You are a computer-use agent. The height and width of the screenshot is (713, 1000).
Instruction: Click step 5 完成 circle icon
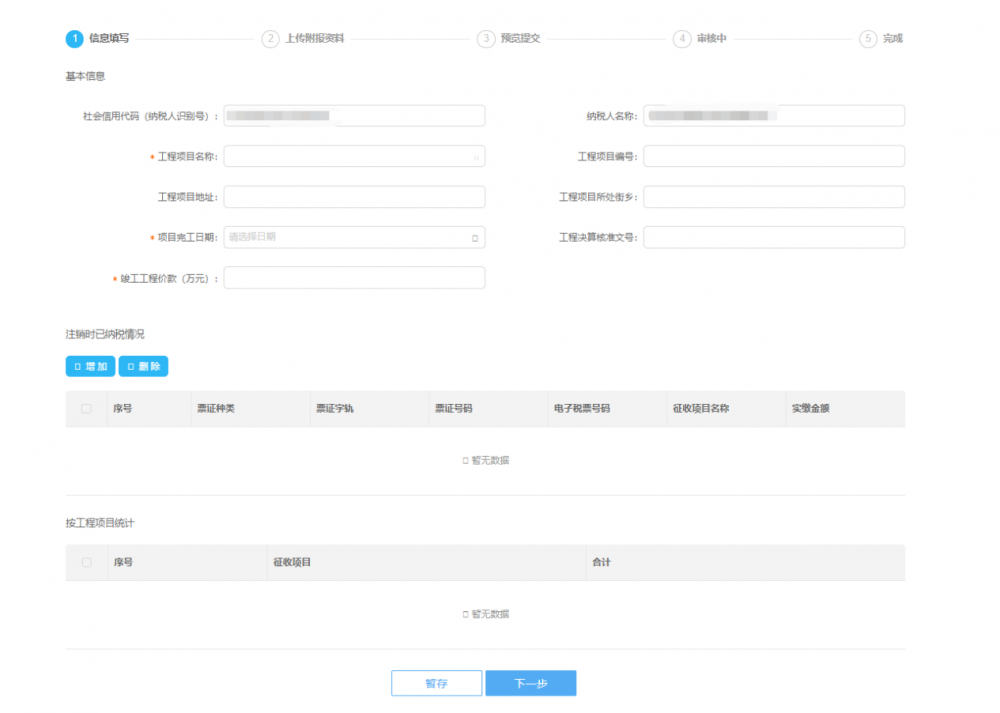(x=868, y=39)
